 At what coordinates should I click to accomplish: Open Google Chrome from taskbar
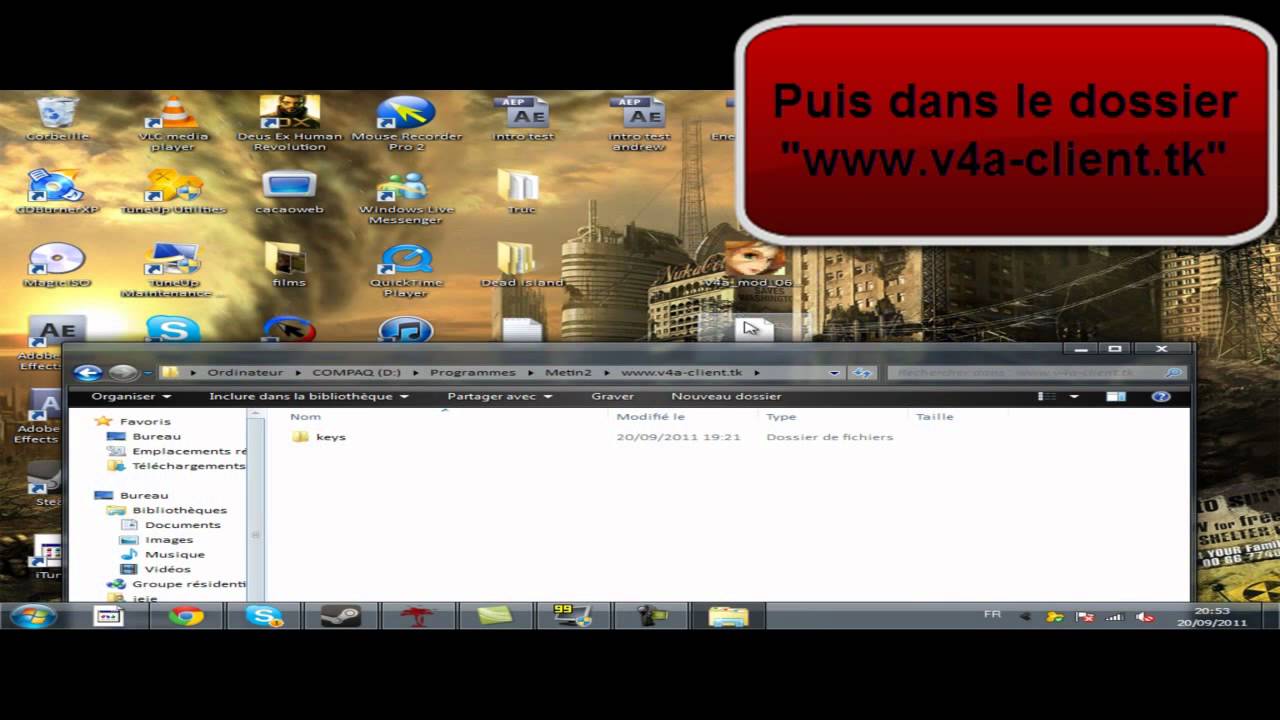pyautogui.click(x=186, y=616)
